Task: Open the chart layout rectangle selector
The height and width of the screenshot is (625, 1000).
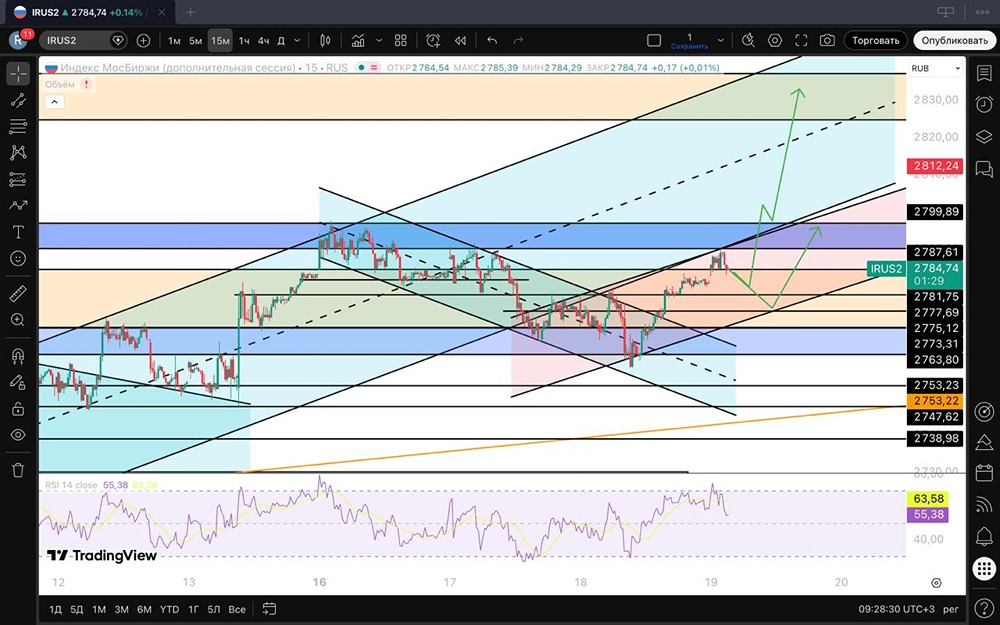Action: pos(654,40)
